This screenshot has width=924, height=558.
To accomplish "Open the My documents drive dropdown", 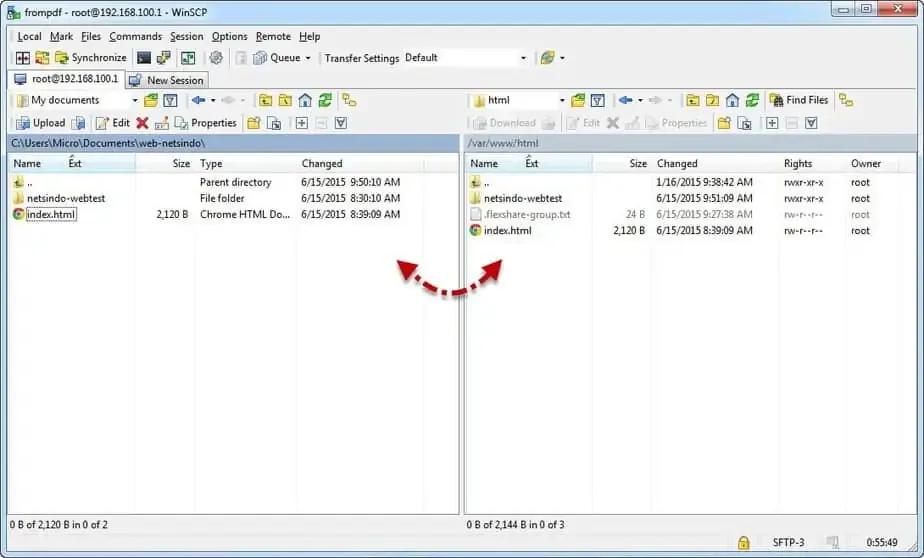I will (x=135, y=100).
